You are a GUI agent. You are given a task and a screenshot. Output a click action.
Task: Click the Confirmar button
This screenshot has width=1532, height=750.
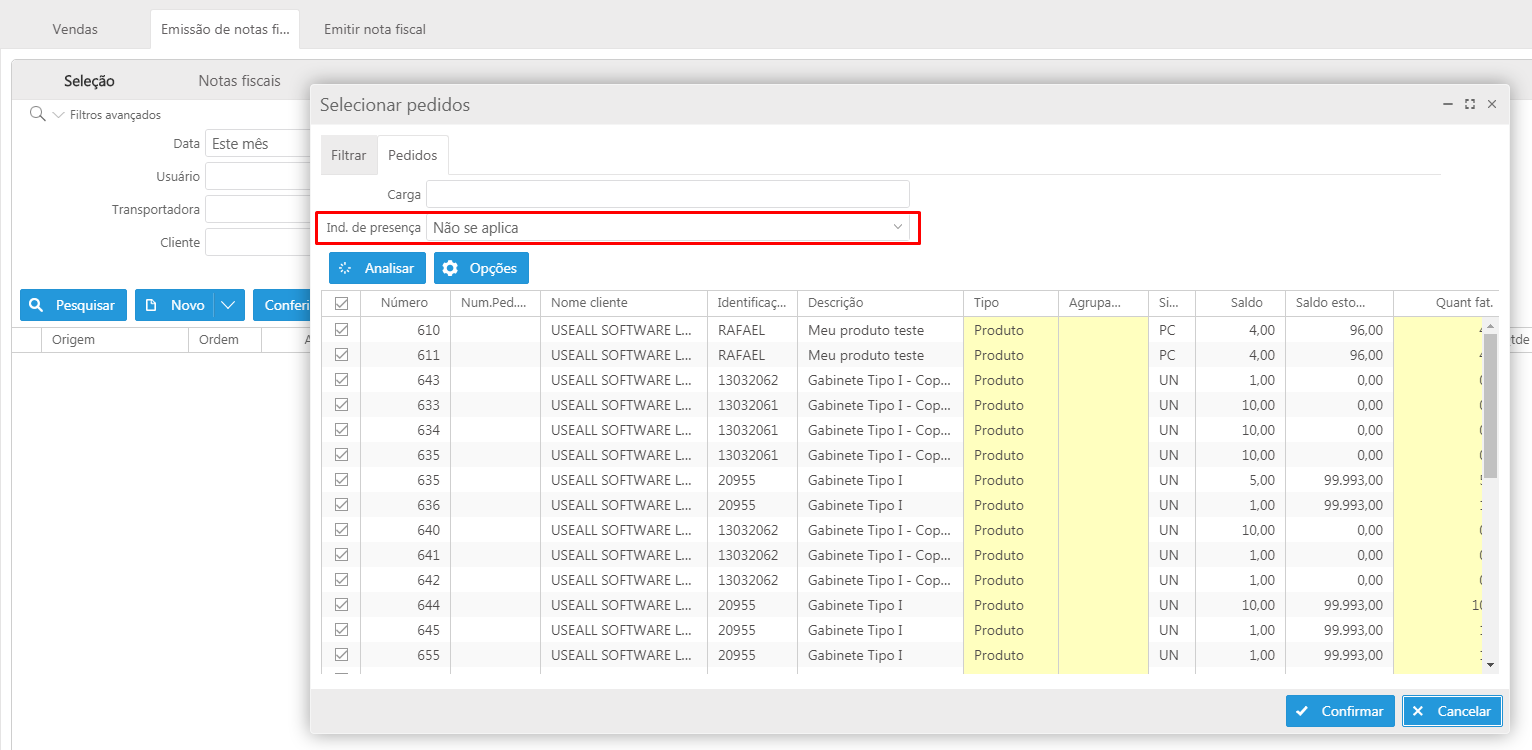point(1341,711)
